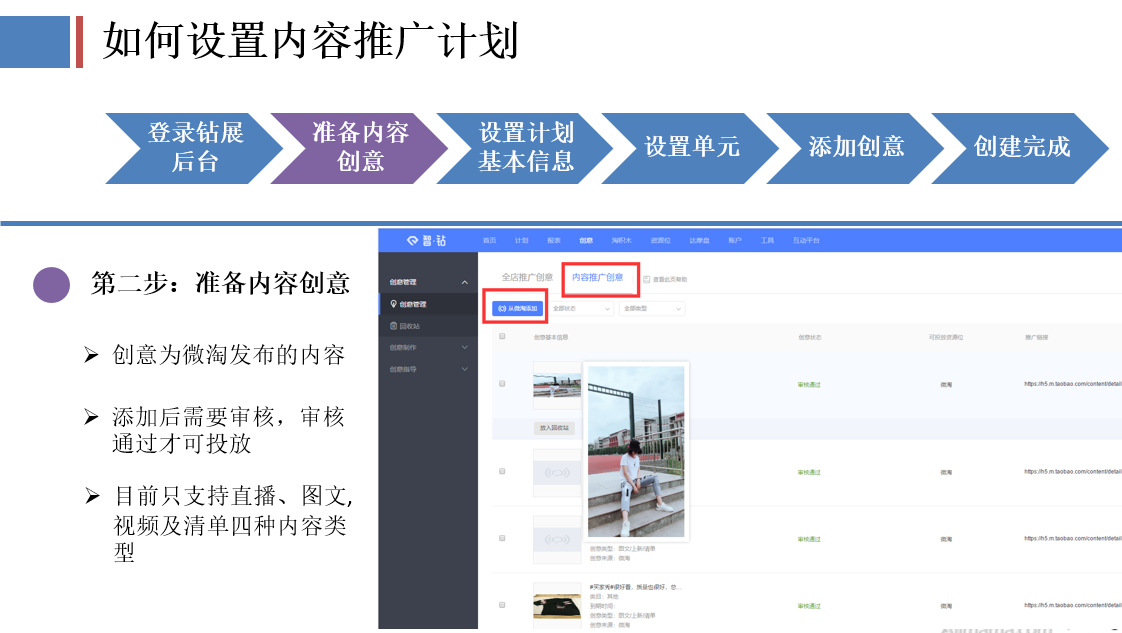Open the 回收站 recycle bin icon in sidebar
1122x633 pixels.
394,325
